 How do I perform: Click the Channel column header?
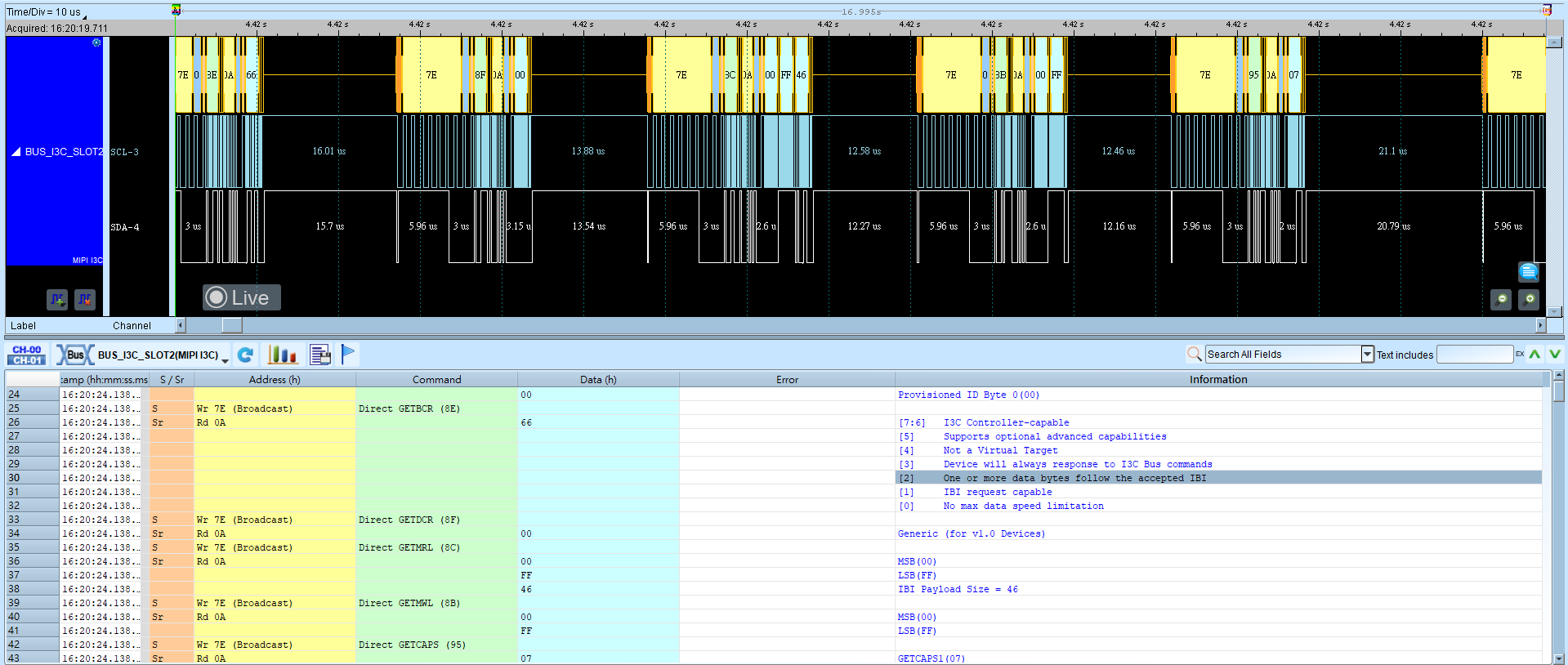(132, 325)
